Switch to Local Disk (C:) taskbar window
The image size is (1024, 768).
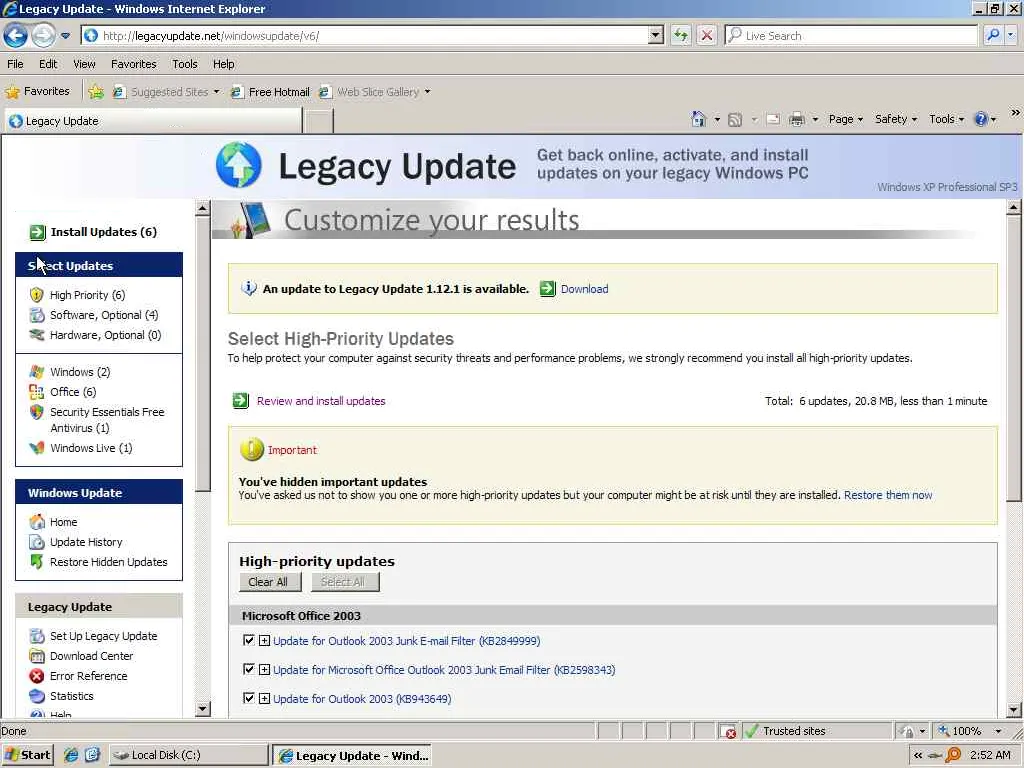189,755
